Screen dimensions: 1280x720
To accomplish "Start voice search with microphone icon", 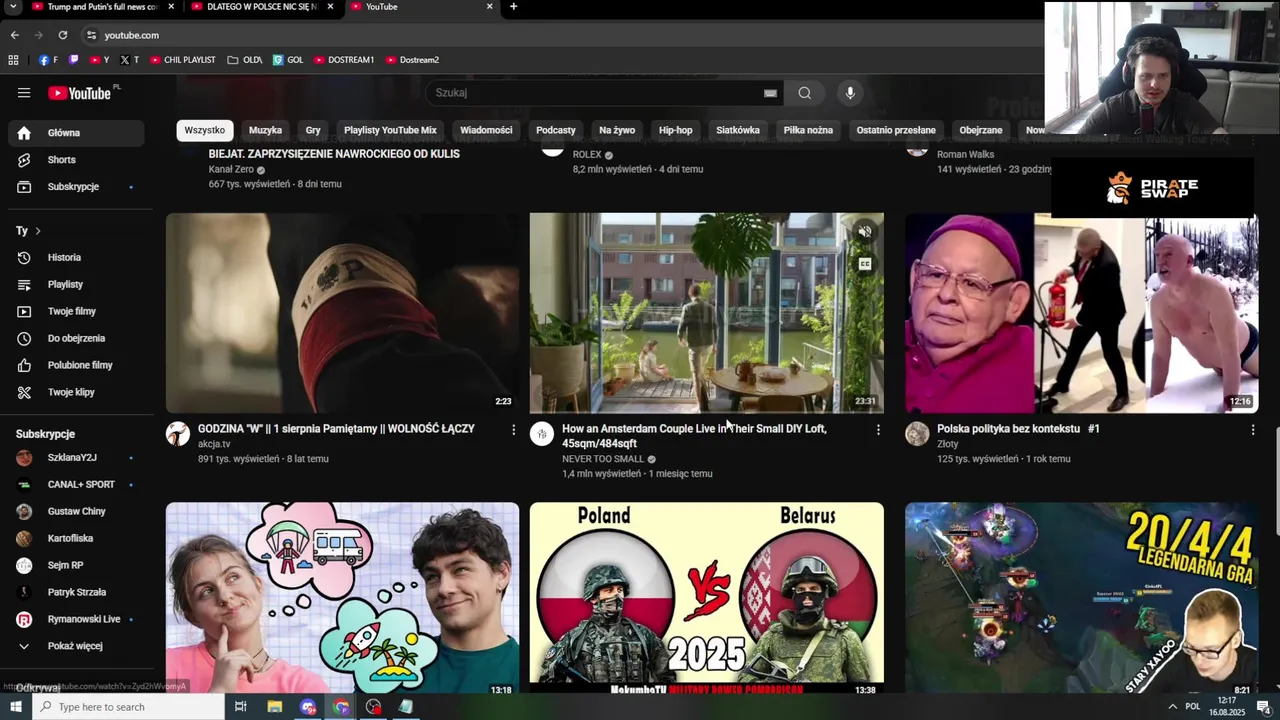I will click(850, 93).
